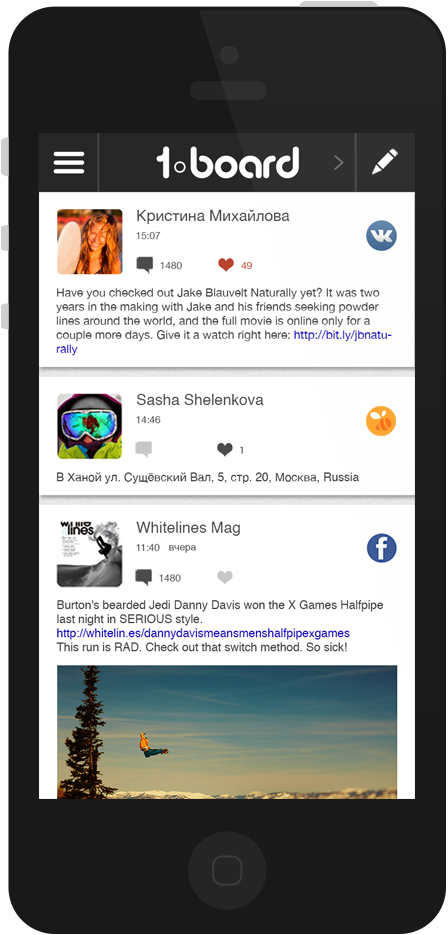The height and width of the screenshot is (935, 448).
Task: Tap the VK network icon
Action: pyautogui.click(x=381, y=235)
